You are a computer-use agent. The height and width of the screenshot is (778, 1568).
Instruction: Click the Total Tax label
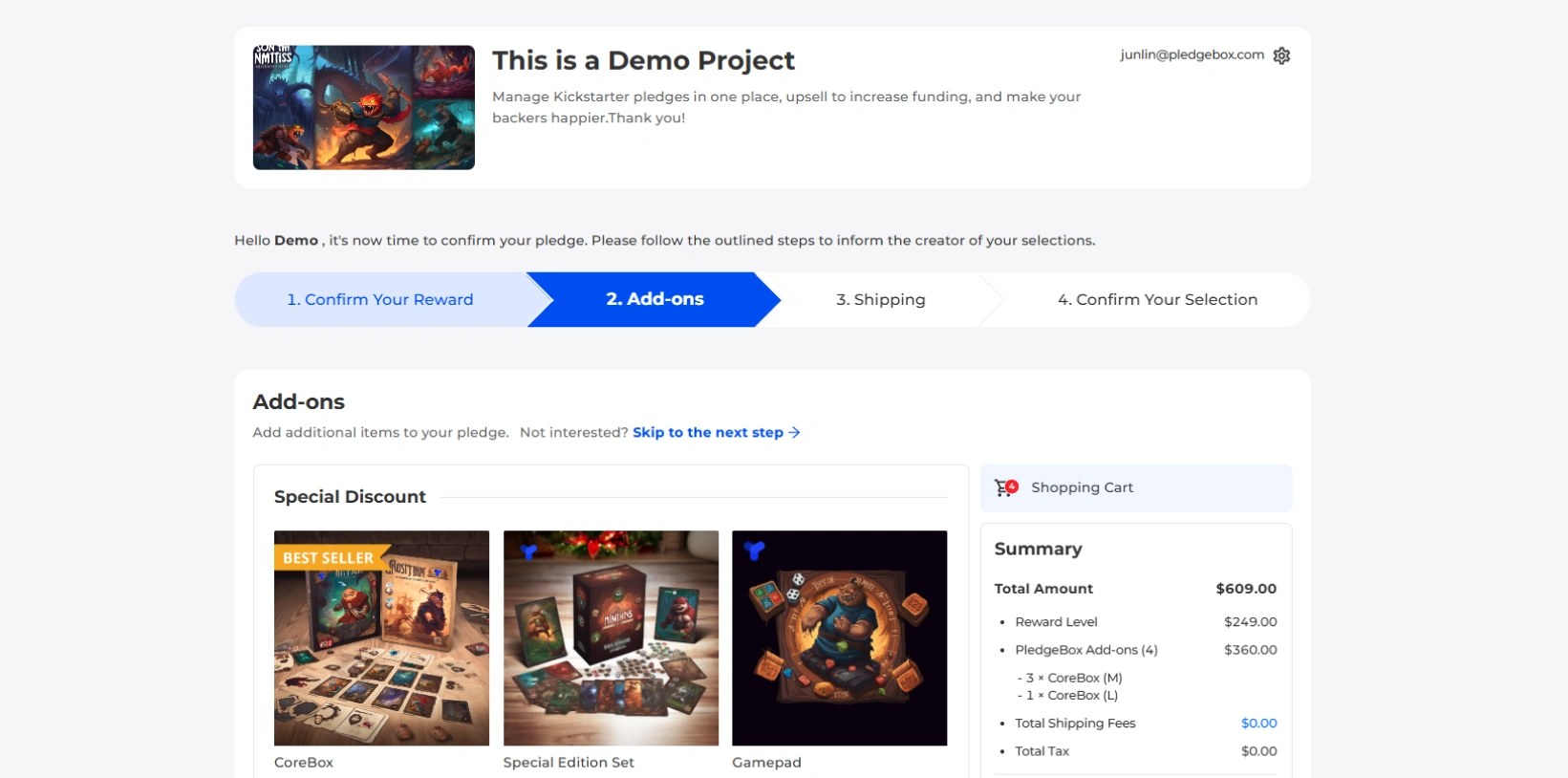point(1042,751)
